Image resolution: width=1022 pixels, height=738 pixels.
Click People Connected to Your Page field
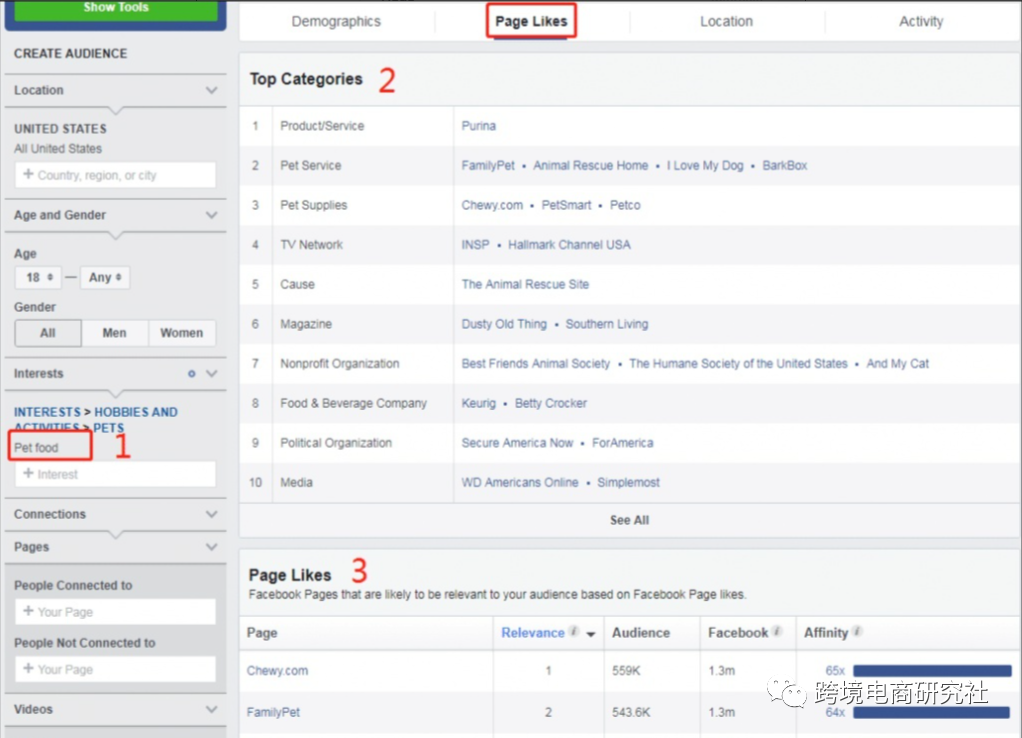pos(115,612)
